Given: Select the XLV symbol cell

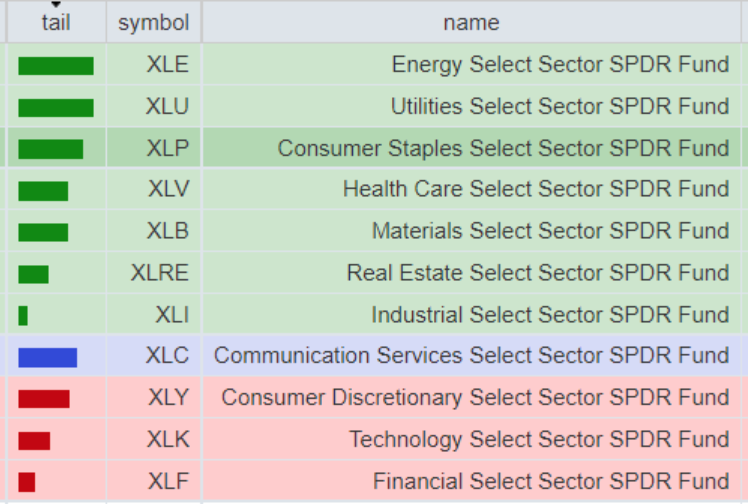Looking at the screenshot, I should point(168,190).
